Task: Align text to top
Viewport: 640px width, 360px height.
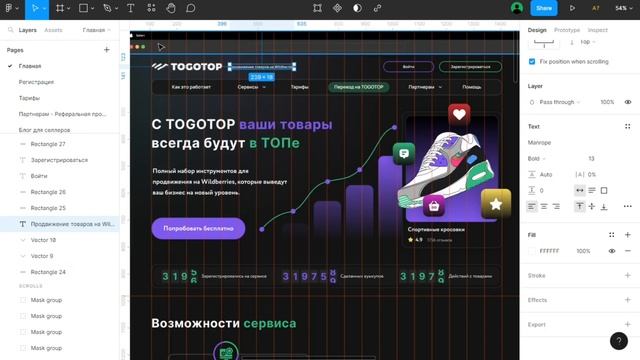Action: (x=580, y=207)
